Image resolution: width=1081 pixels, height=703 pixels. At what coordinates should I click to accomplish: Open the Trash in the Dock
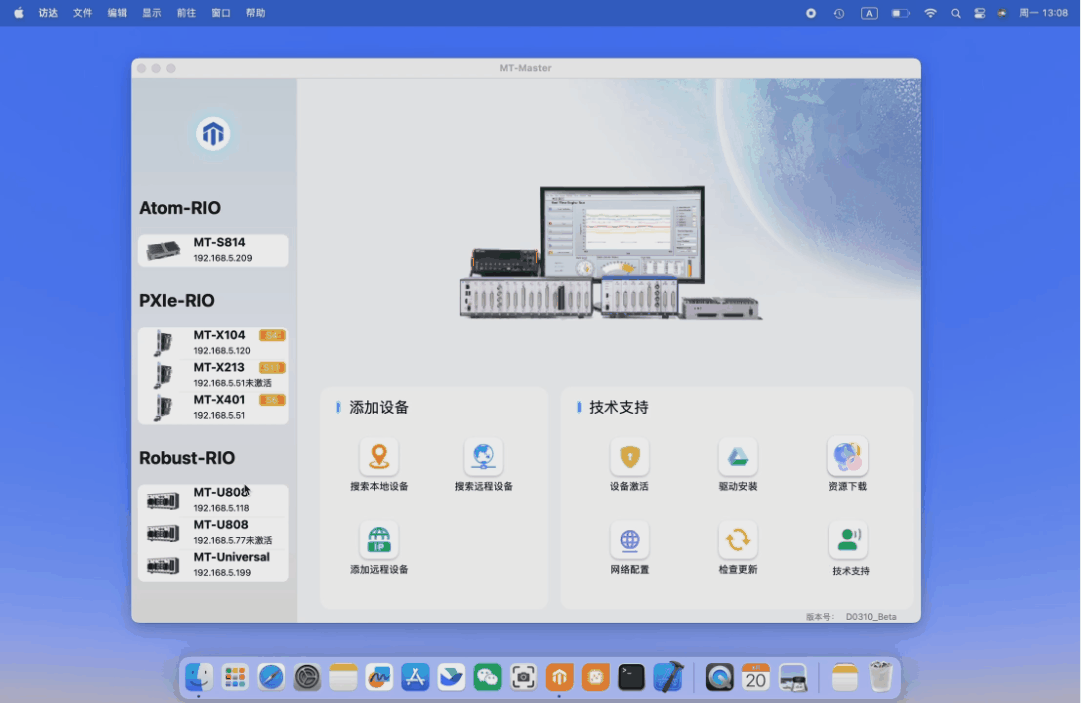coord(880,677)
